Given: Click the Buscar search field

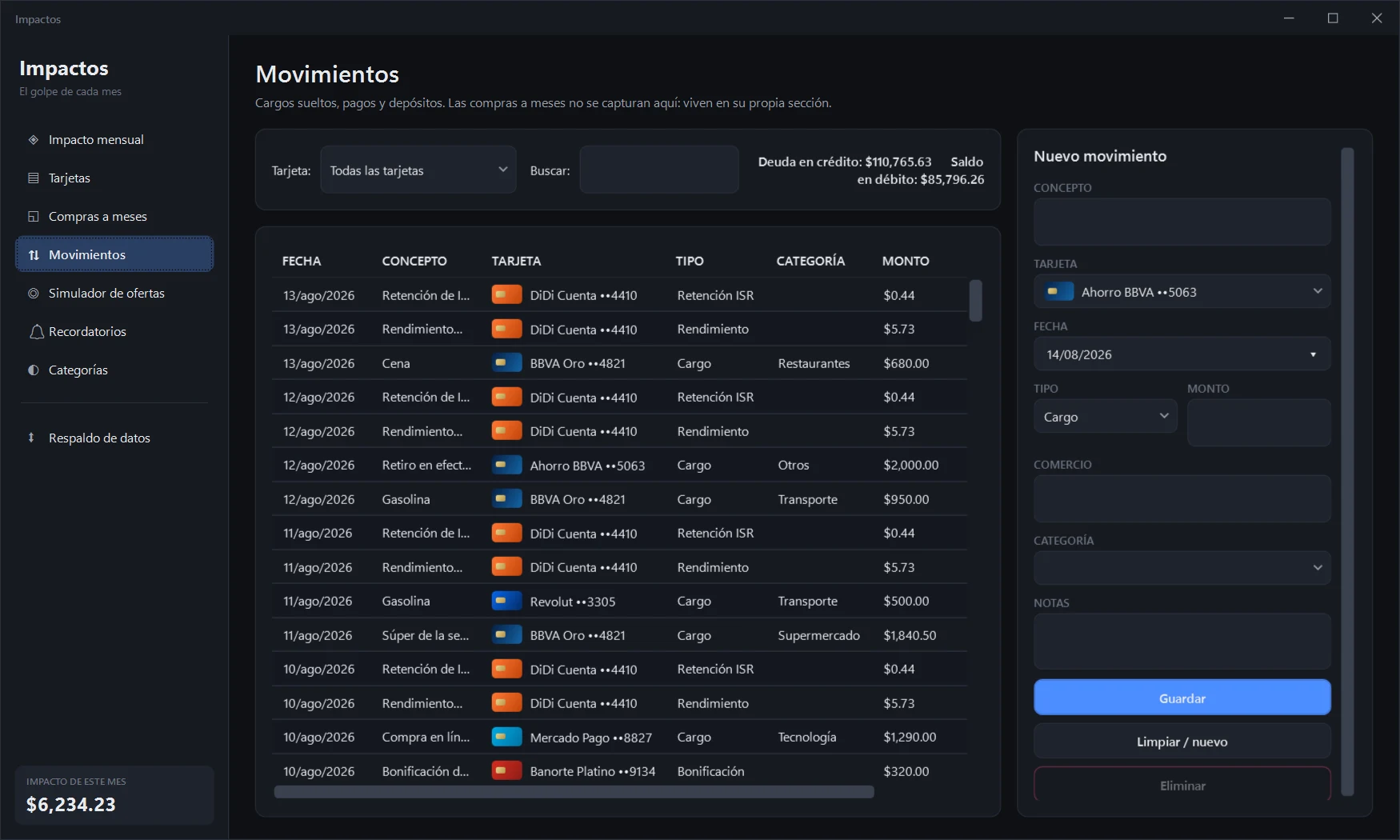Looking at the screenshot, I should pyautogui.click(x=659, y=170).
